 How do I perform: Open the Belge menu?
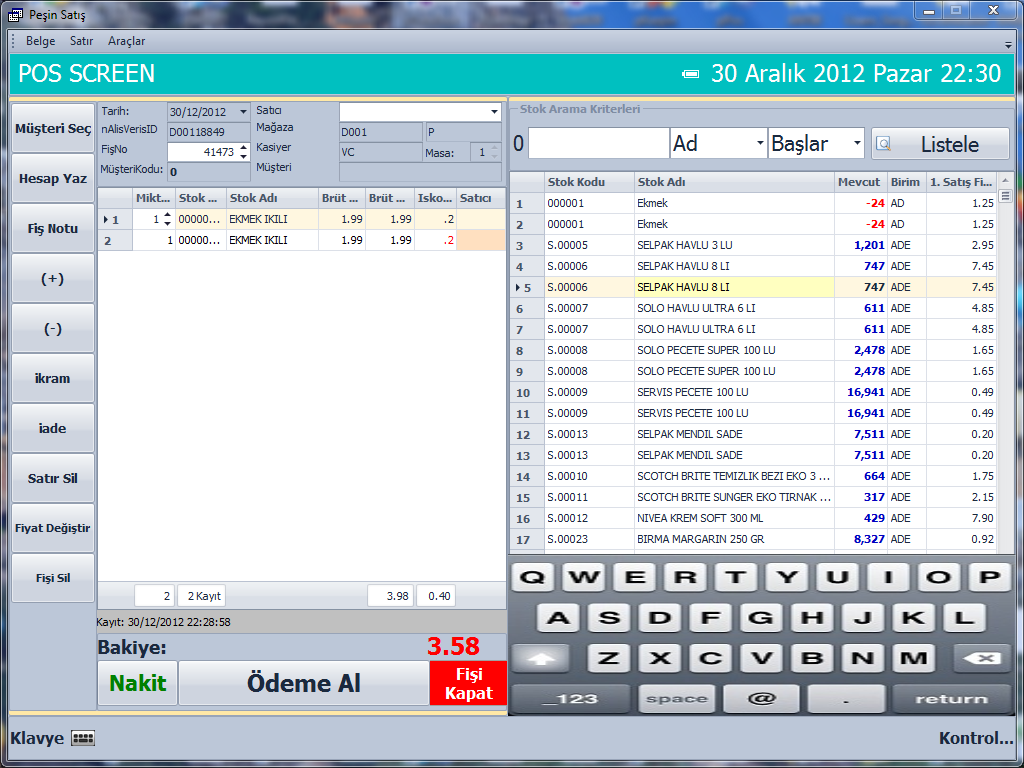[x=40, y=41]
